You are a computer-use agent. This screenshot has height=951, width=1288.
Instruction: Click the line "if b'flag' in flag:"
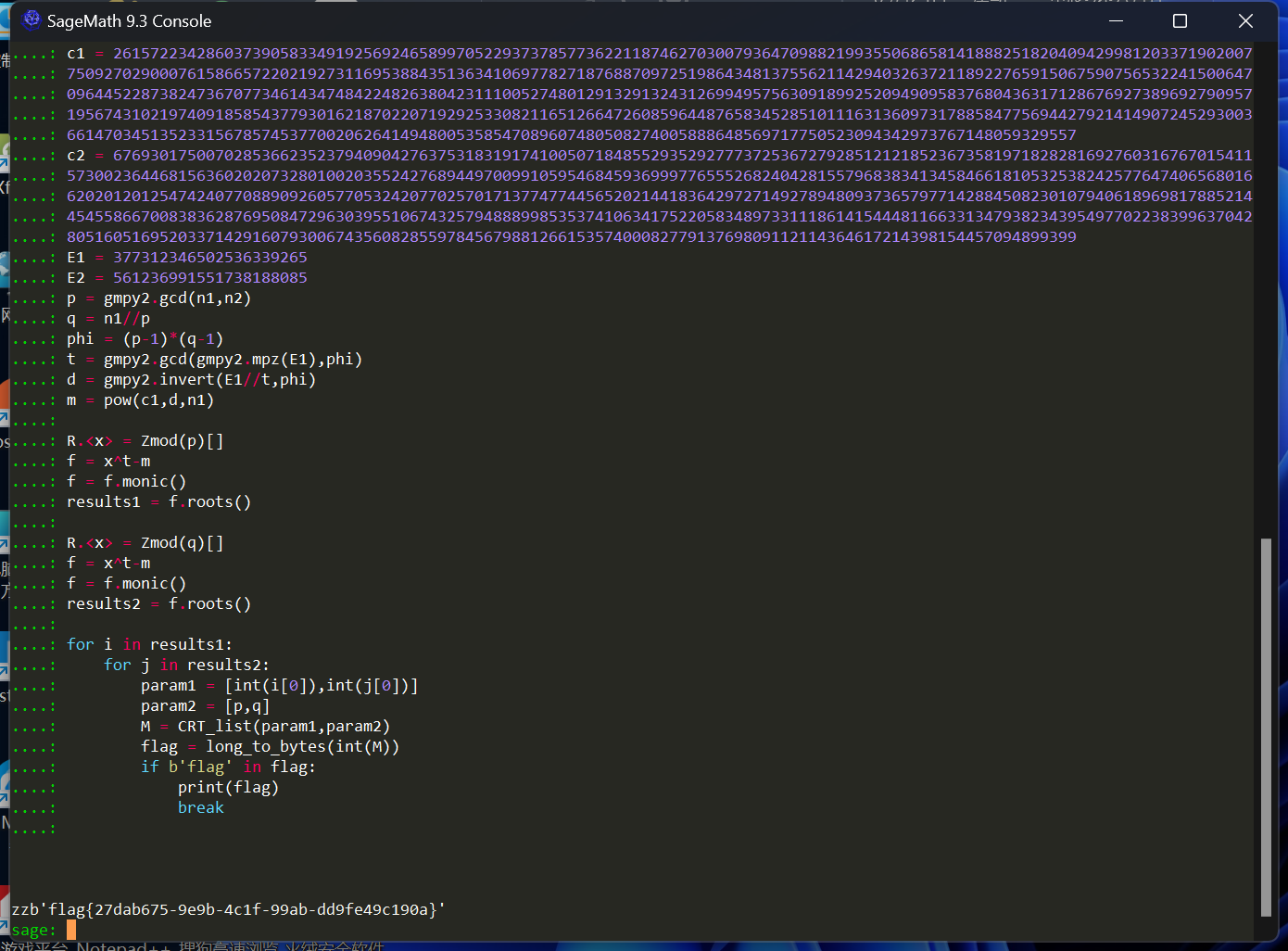tap(228, 767)
